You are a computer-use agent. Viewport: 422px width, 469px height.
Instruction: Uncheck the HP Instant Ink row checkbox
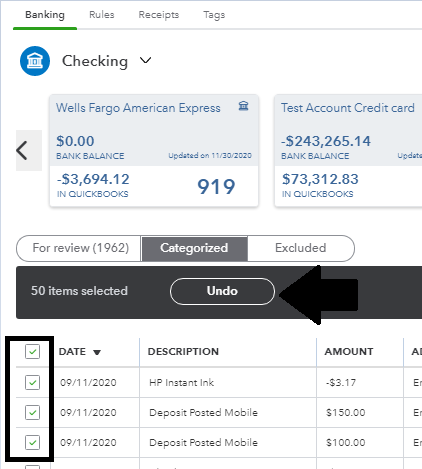point(32,382)
